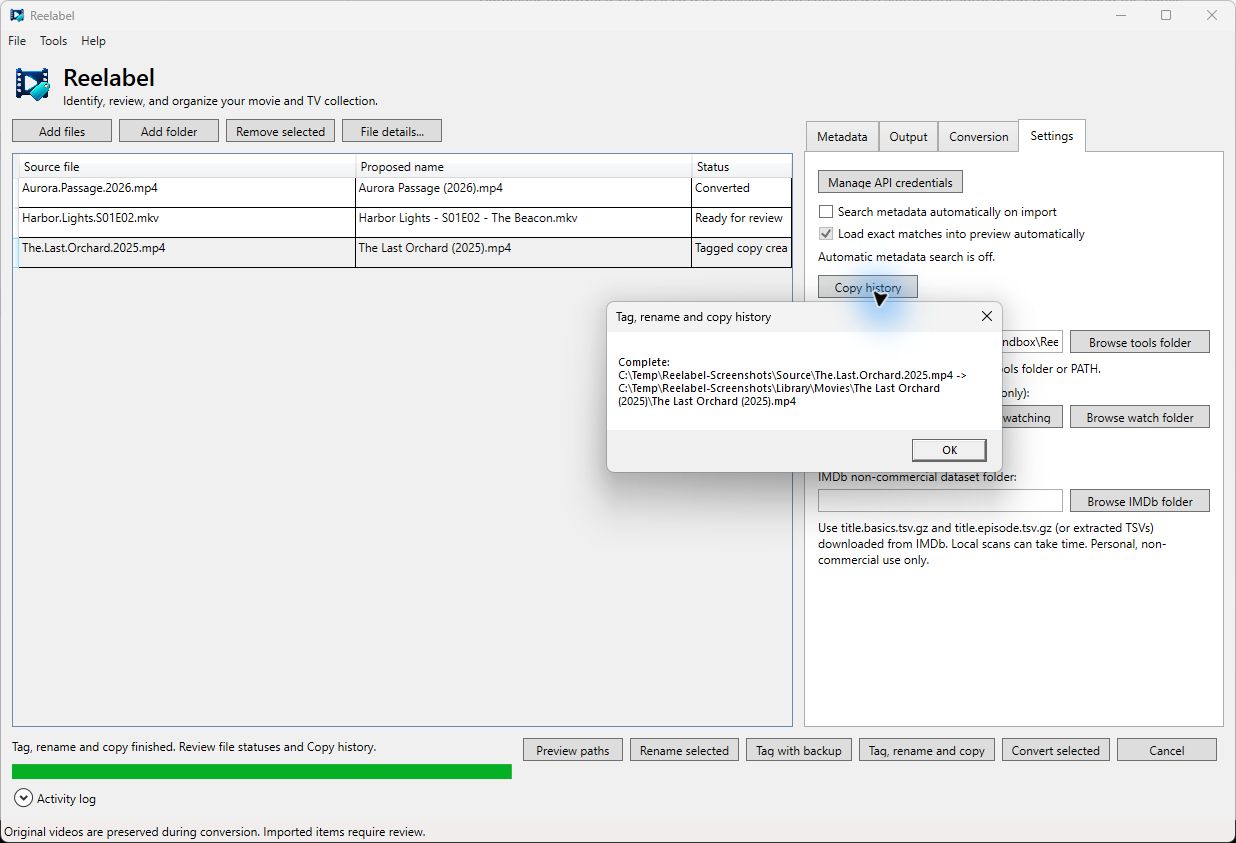Viewport: 1236px width, 843px height.
Task: Click Remove selected button
Action: point(280,131)
